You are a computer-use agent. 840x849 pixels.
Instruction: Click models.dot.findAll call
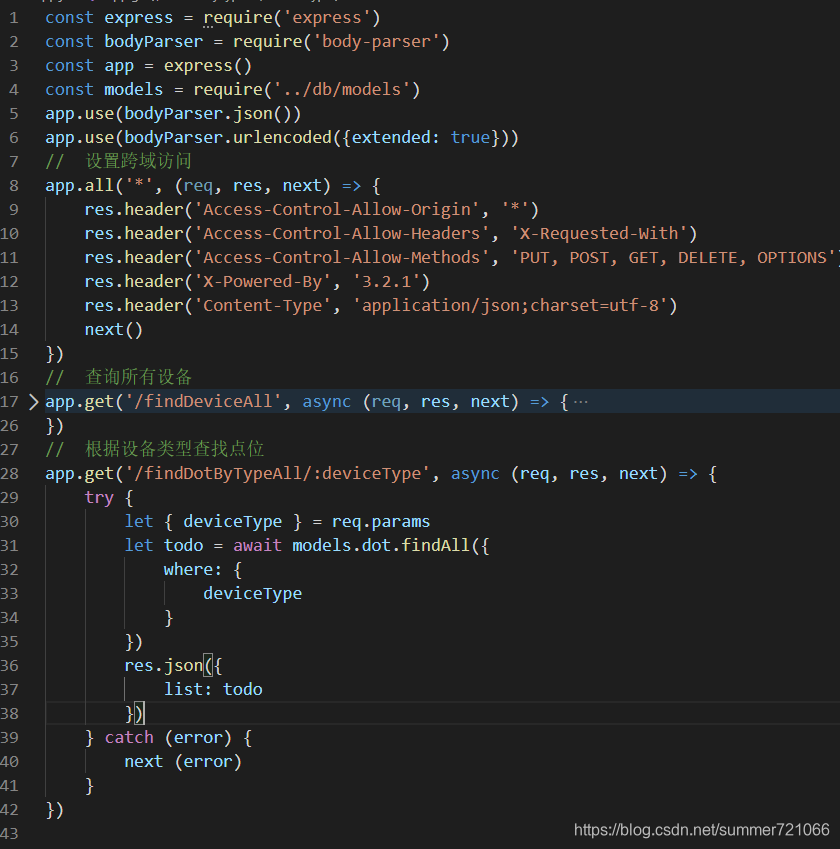pos(381,545)
